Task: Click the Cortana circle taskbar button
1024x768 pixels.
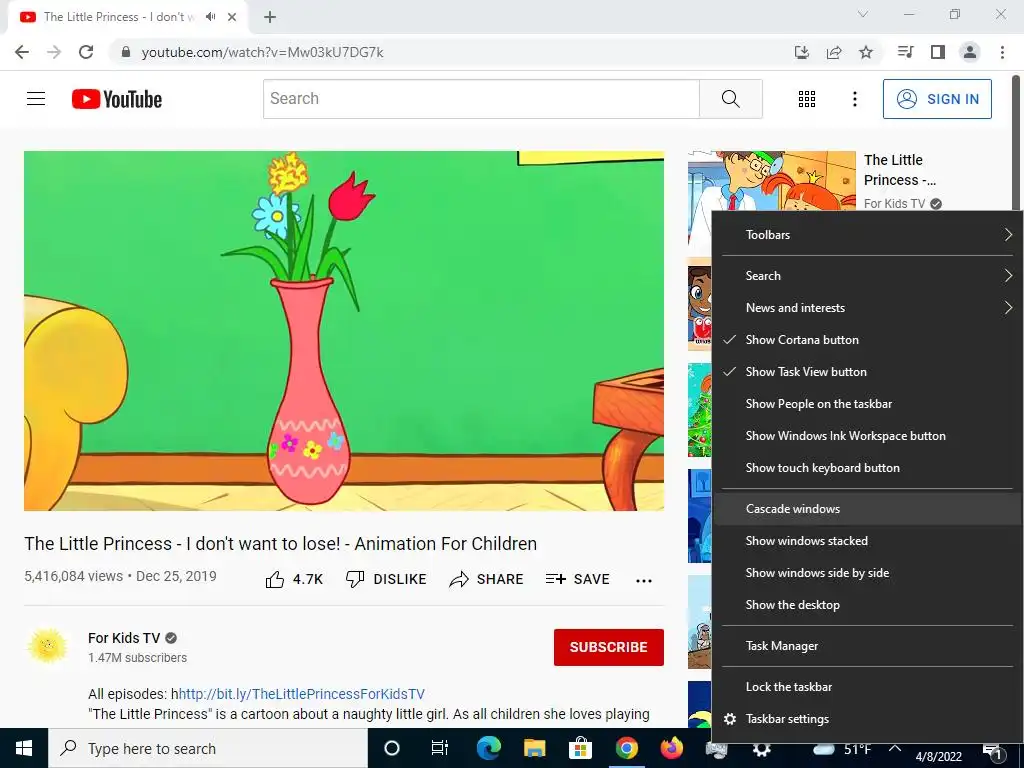Action: [392, 748]
